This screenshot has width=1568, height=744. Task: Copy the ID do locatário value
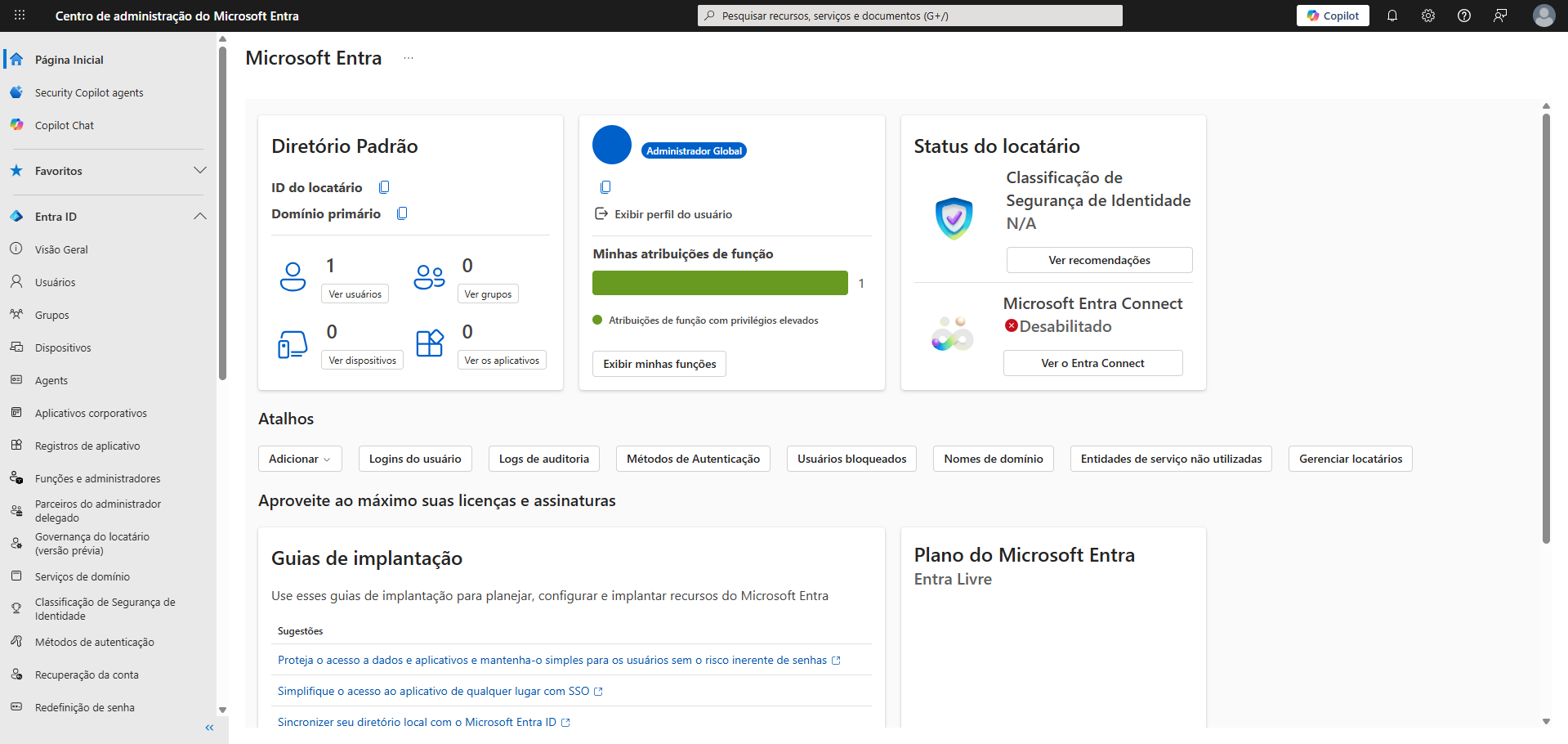pyautogui.click(x=384, y=187)
